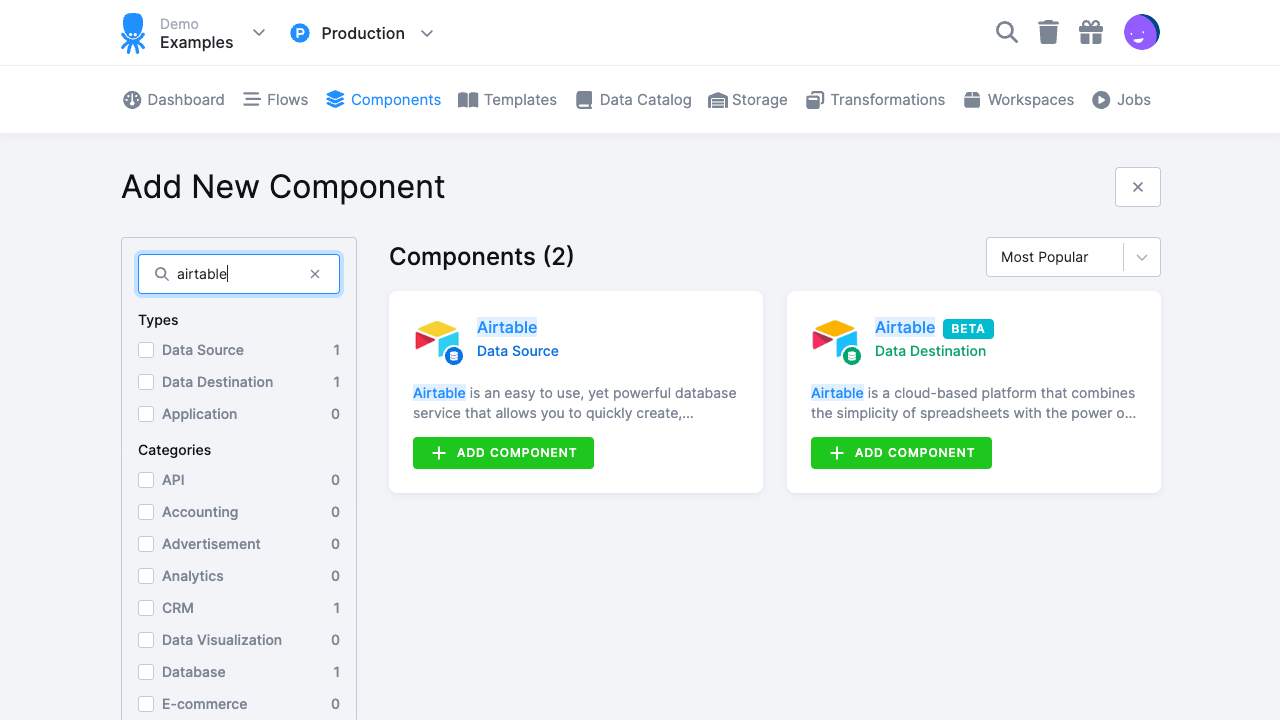Click the gift icon in the header
This screenshot has width=1280, height=720.
point(1090,32)
